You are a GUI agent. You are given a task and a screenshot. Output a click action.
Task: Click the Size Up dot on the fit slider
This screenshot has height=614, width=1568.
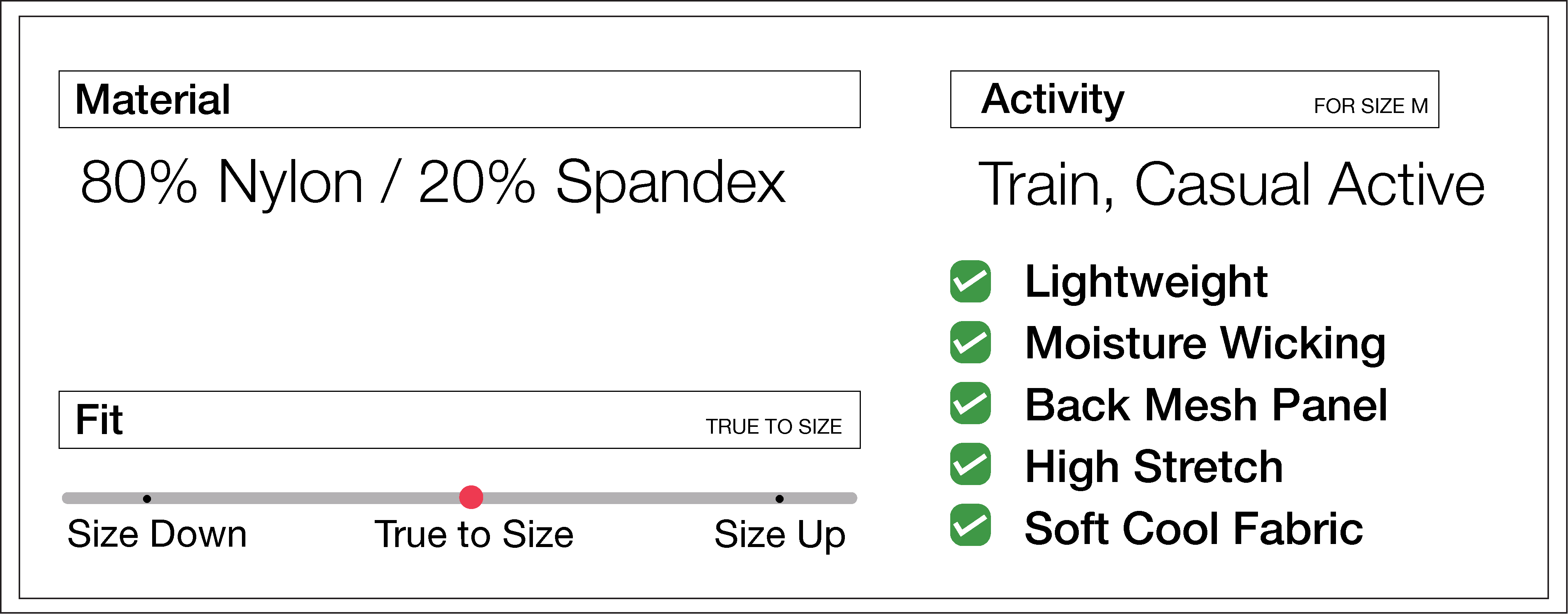[x=779, y=499]
